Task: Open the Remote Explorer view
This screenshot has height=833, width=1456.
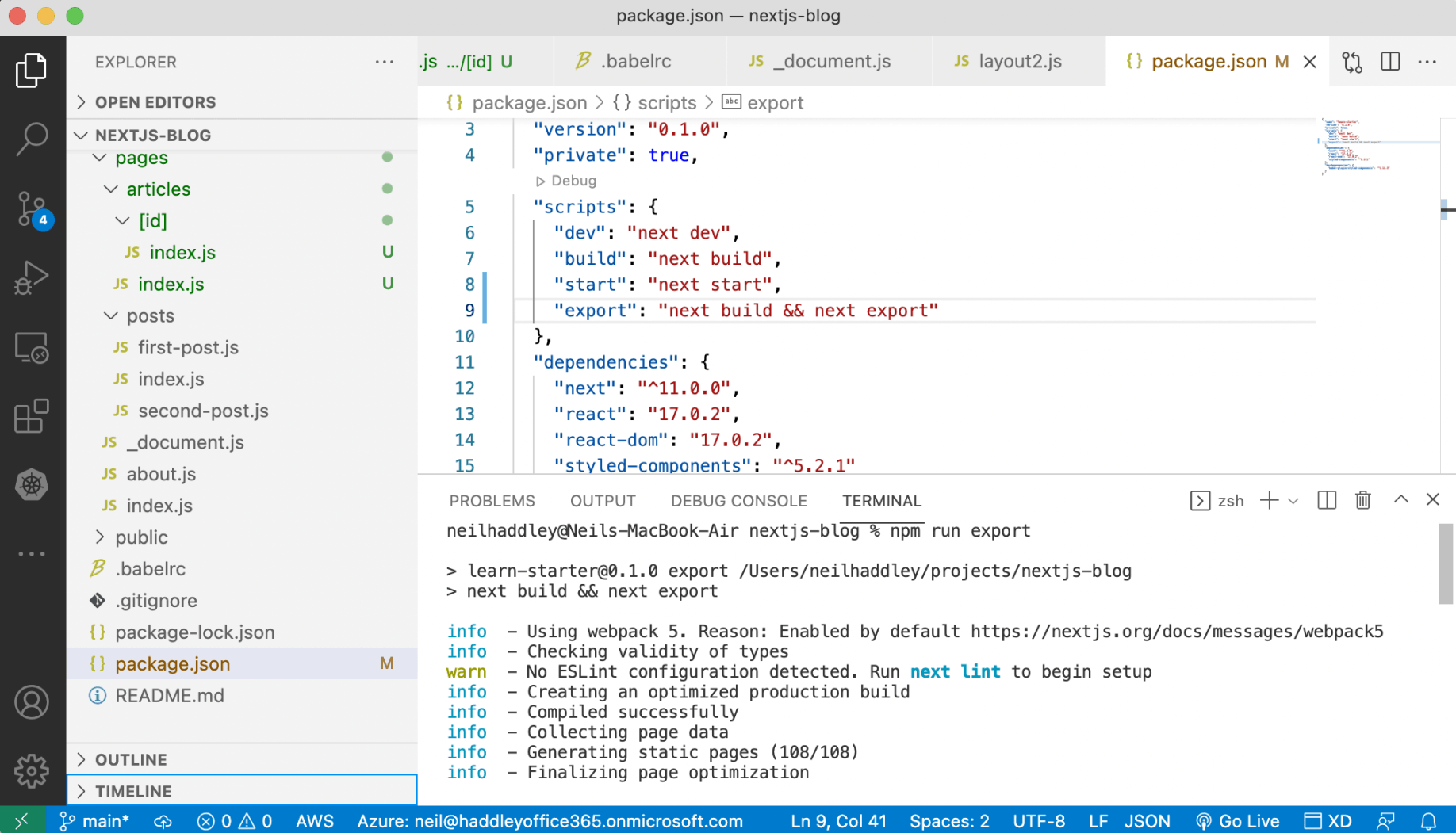Action: coord(32,348)
